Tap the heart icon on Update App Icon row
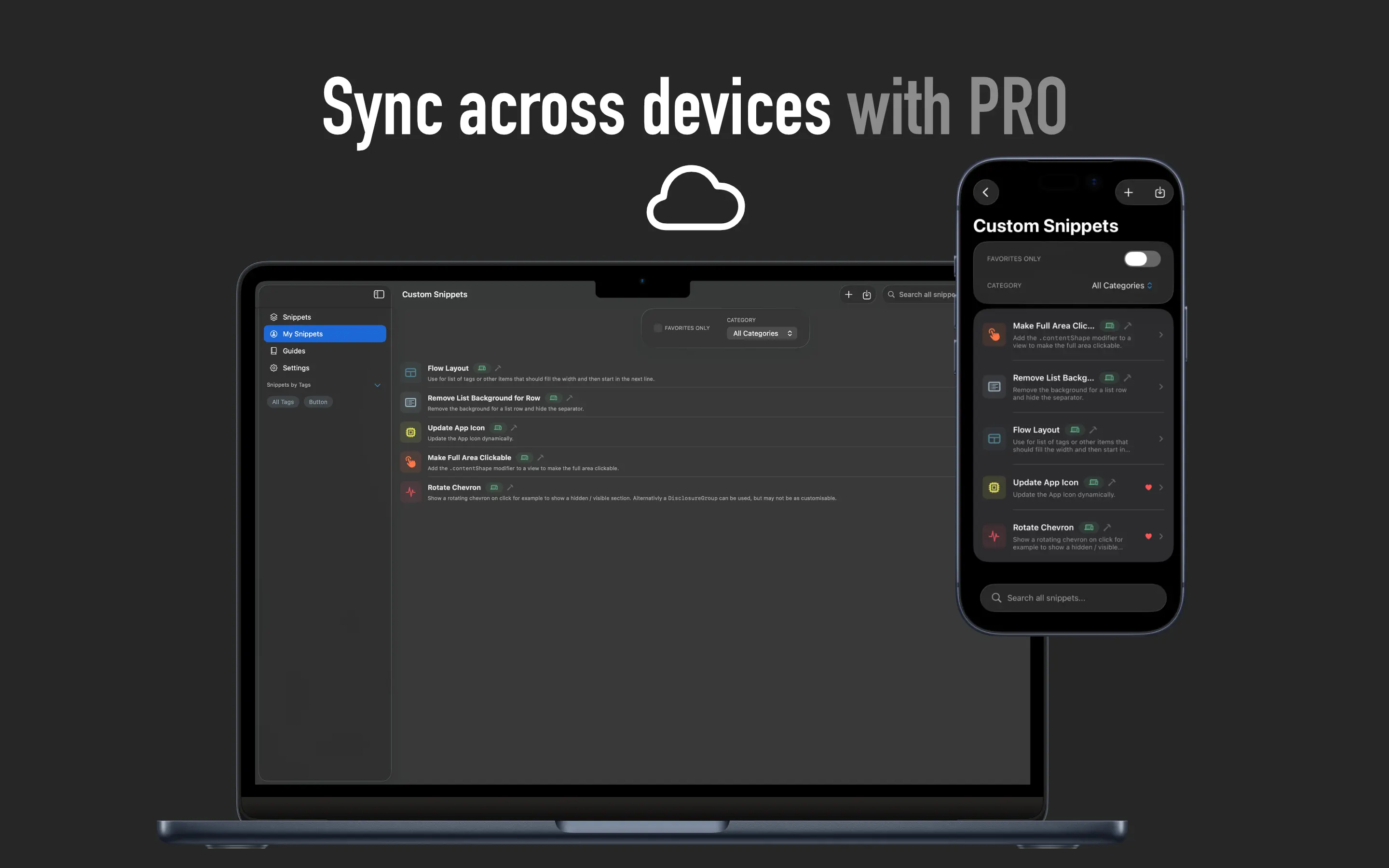The height and width of the screenshot is (868, 1389). point(1148,488)
